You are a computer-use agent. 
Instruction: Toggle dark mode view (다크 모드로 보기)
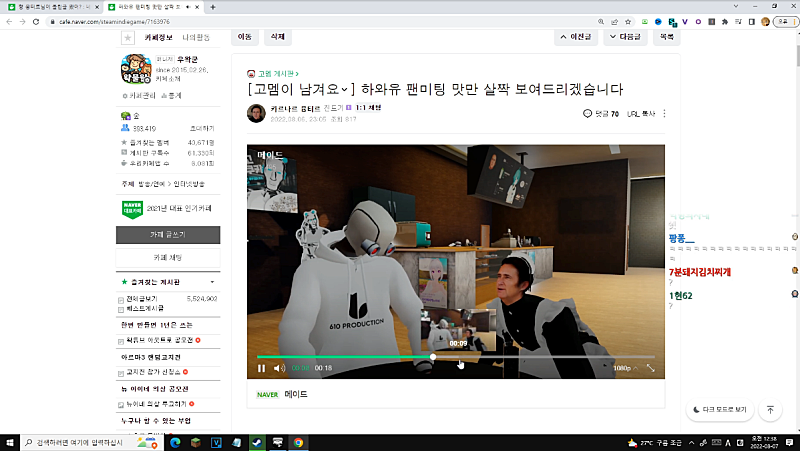coord(720,410)
